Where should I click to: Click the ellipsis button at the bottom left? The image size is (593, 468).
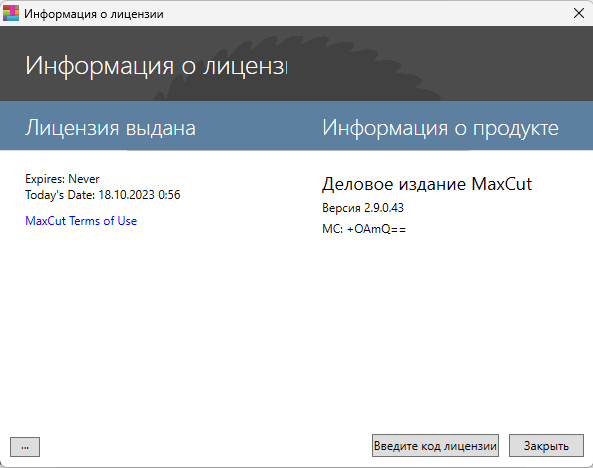(x=25, y=447)
